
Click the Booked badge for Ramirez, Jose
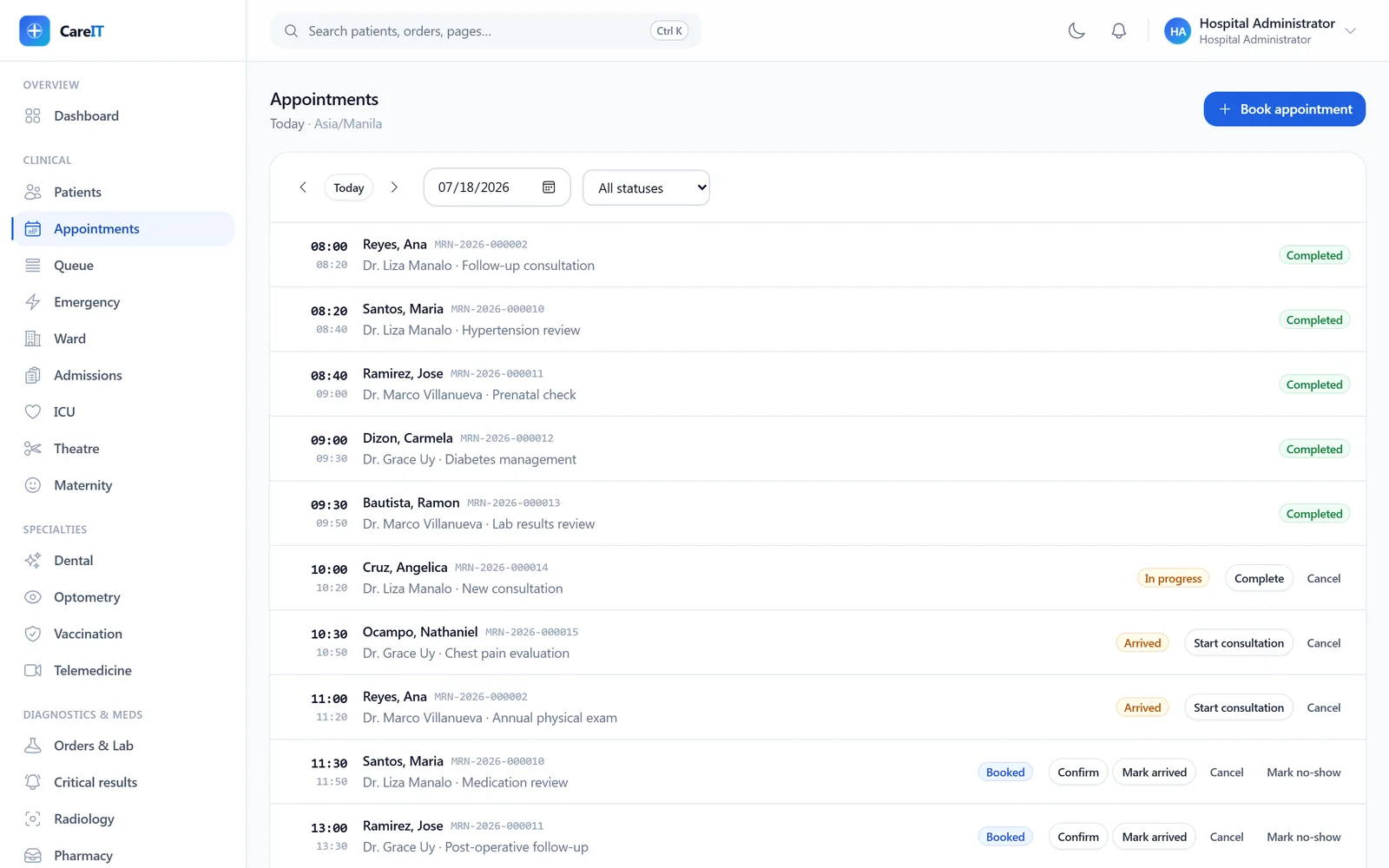pyautogui.click(x=1005, y=837)
